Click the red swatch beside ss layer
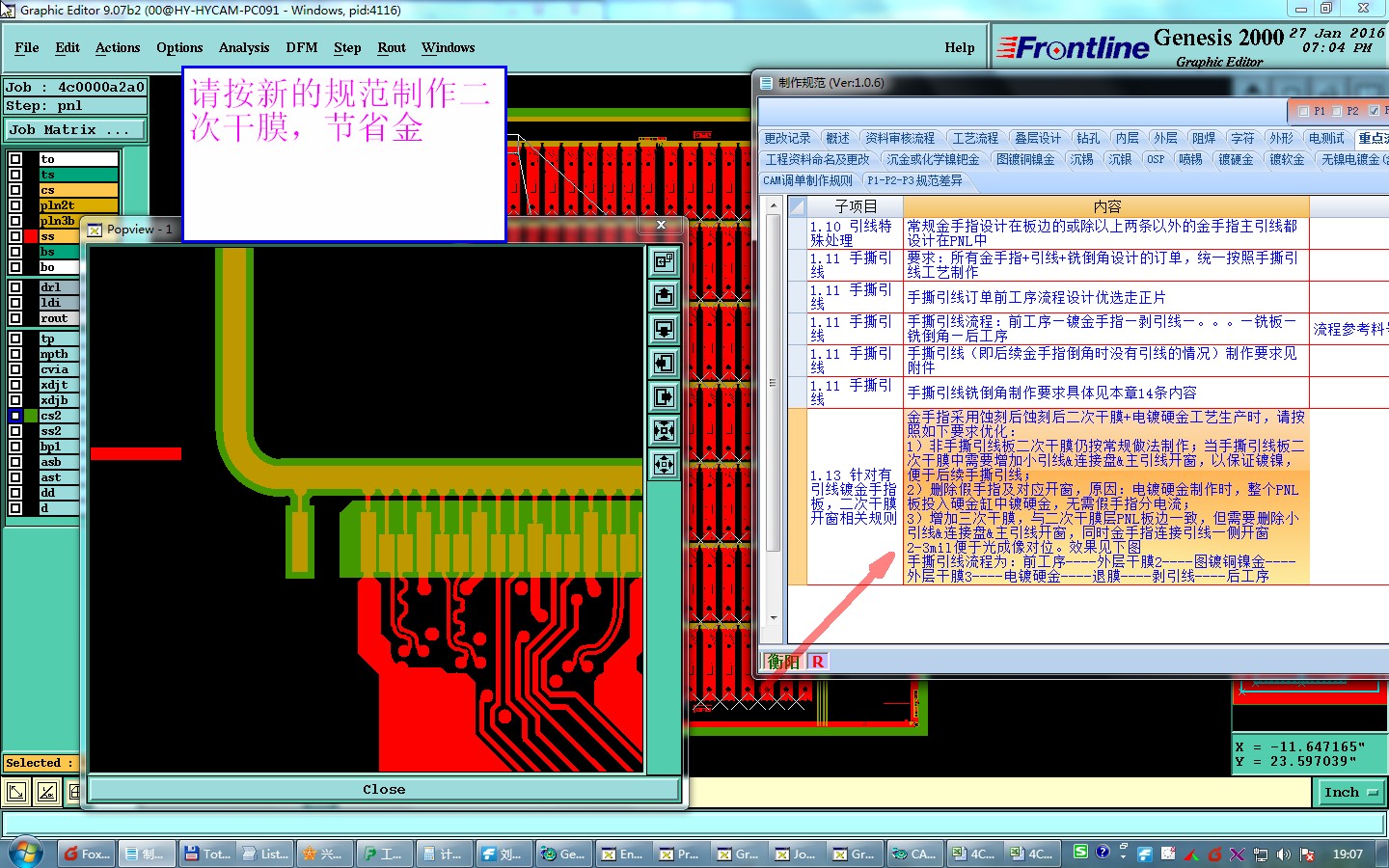The width and height of the screenshot is (1389, 868). click(x=32, y=236)
